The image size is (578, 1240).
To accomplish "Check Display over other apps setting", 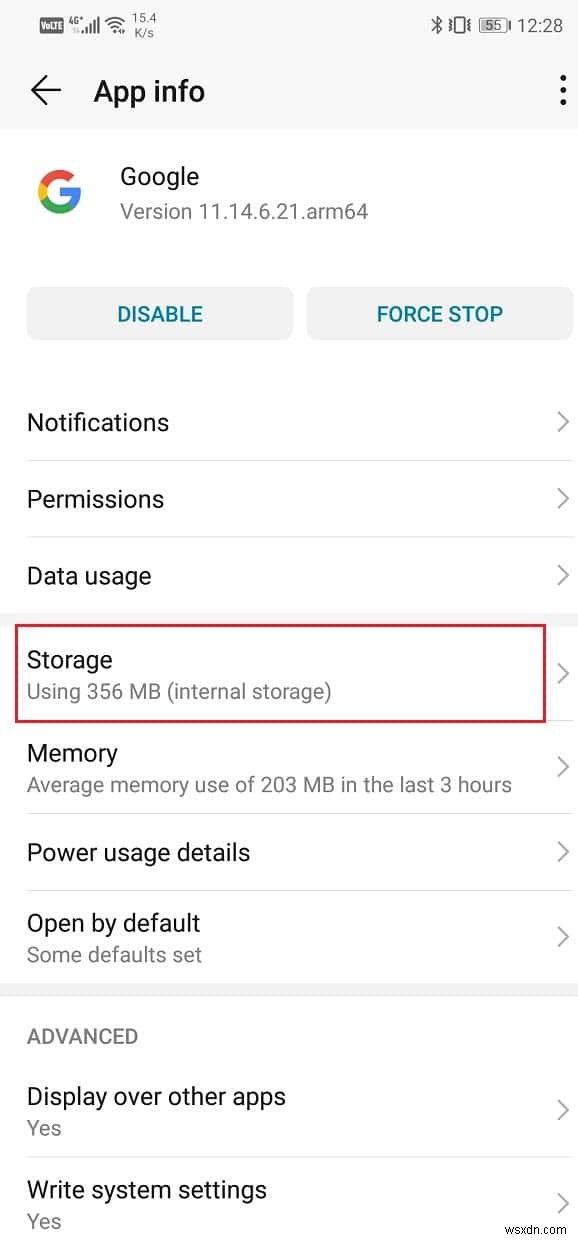I will click(x=289, y=1110).
